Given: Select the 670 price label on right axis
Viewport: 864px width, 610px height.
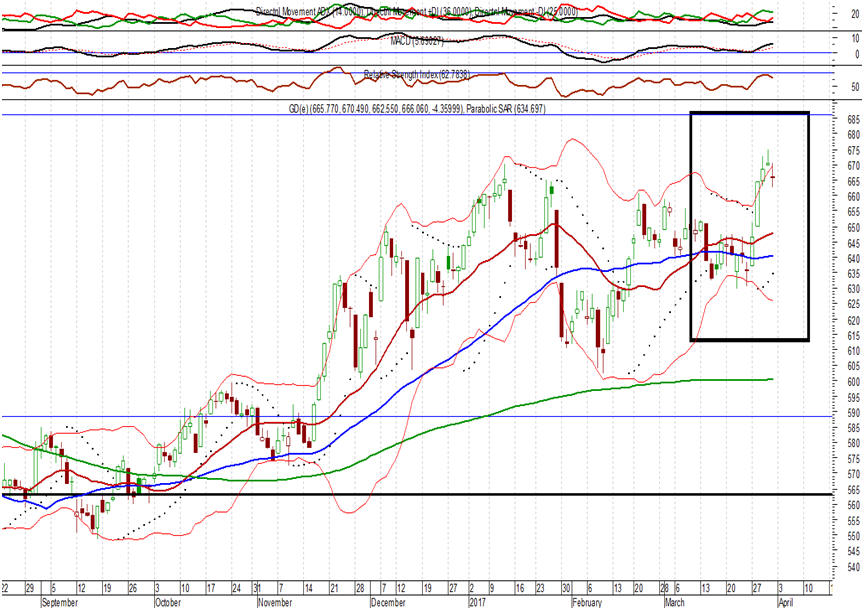Looking at the screenshot, I should (x=854, y=166).
